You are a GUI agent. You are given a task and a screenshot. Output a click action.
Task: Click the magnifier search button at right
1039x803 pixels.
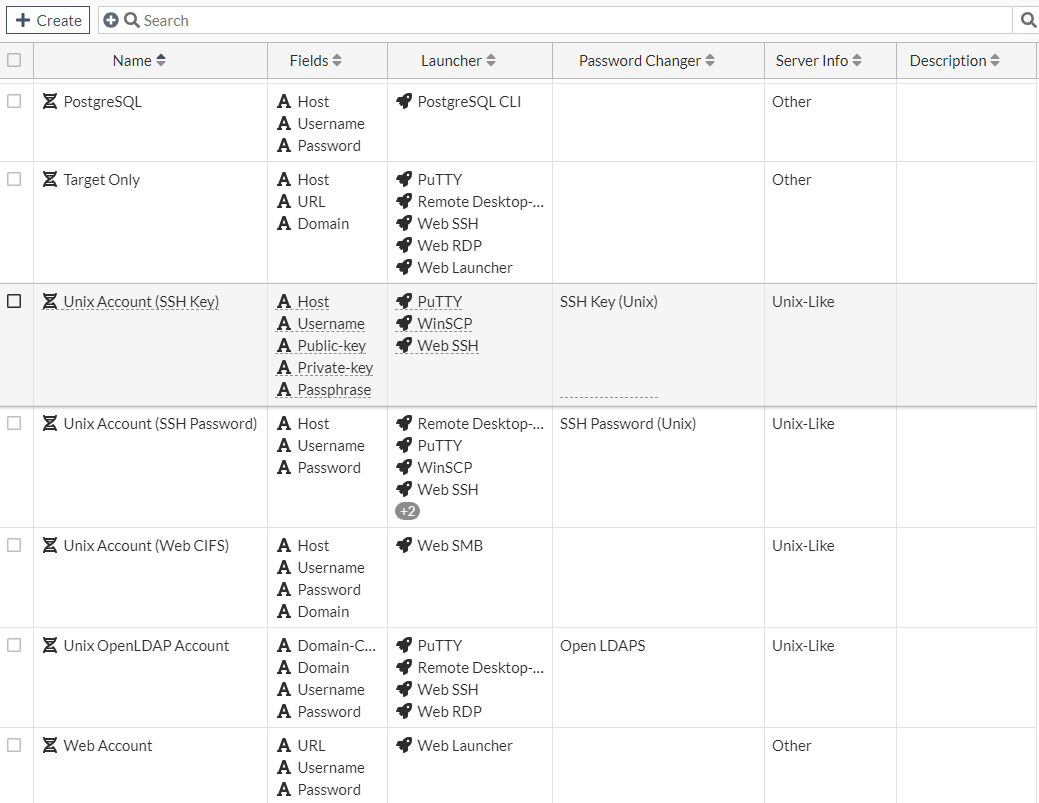pyautogui.click(x=1028, y=21)
